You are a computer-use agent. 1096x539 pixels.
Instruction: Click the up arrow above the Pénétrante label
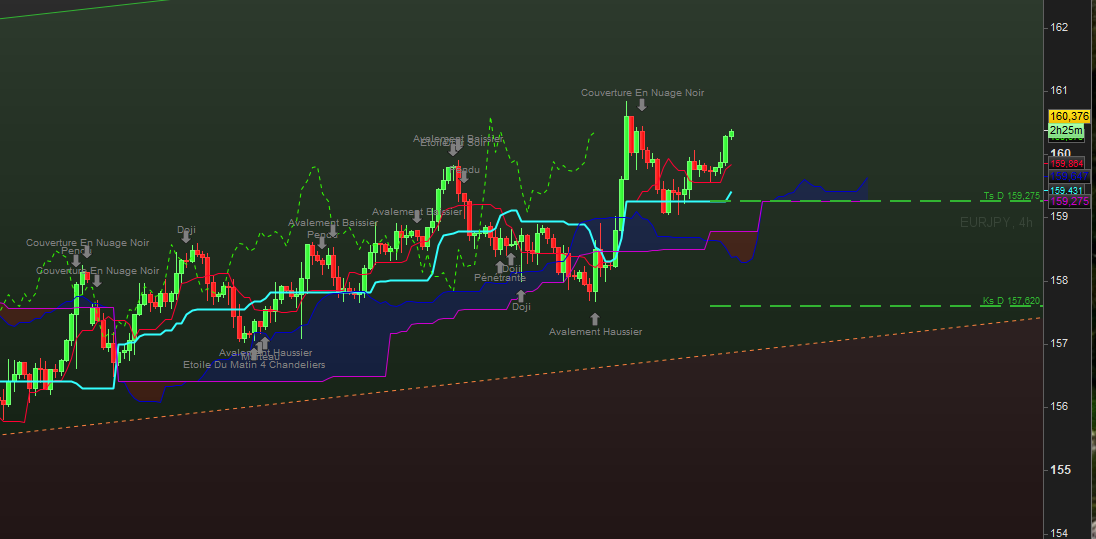pyautogui.click(x=500, y=266)
